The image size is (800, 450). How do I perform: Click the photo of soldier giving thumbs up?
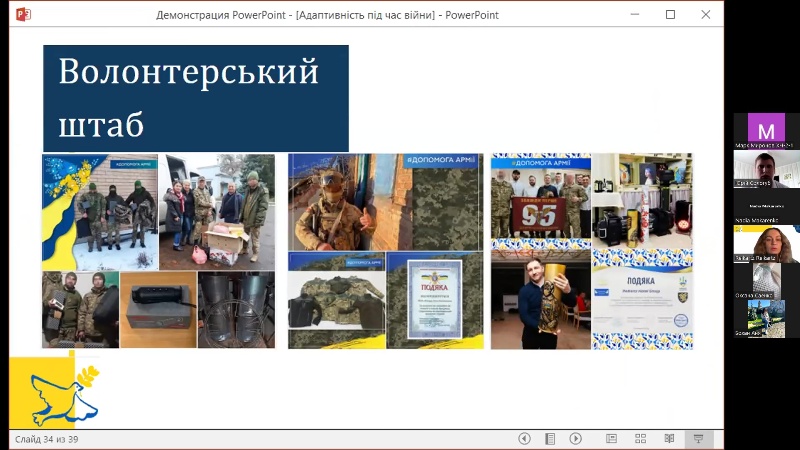pos(350,202)
